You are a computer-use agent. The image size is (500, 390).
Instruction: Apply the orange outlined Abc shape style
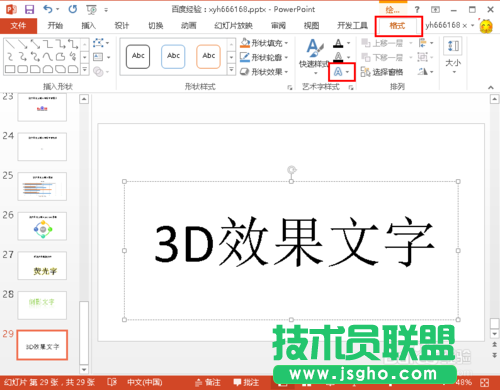tap(209, 56)
